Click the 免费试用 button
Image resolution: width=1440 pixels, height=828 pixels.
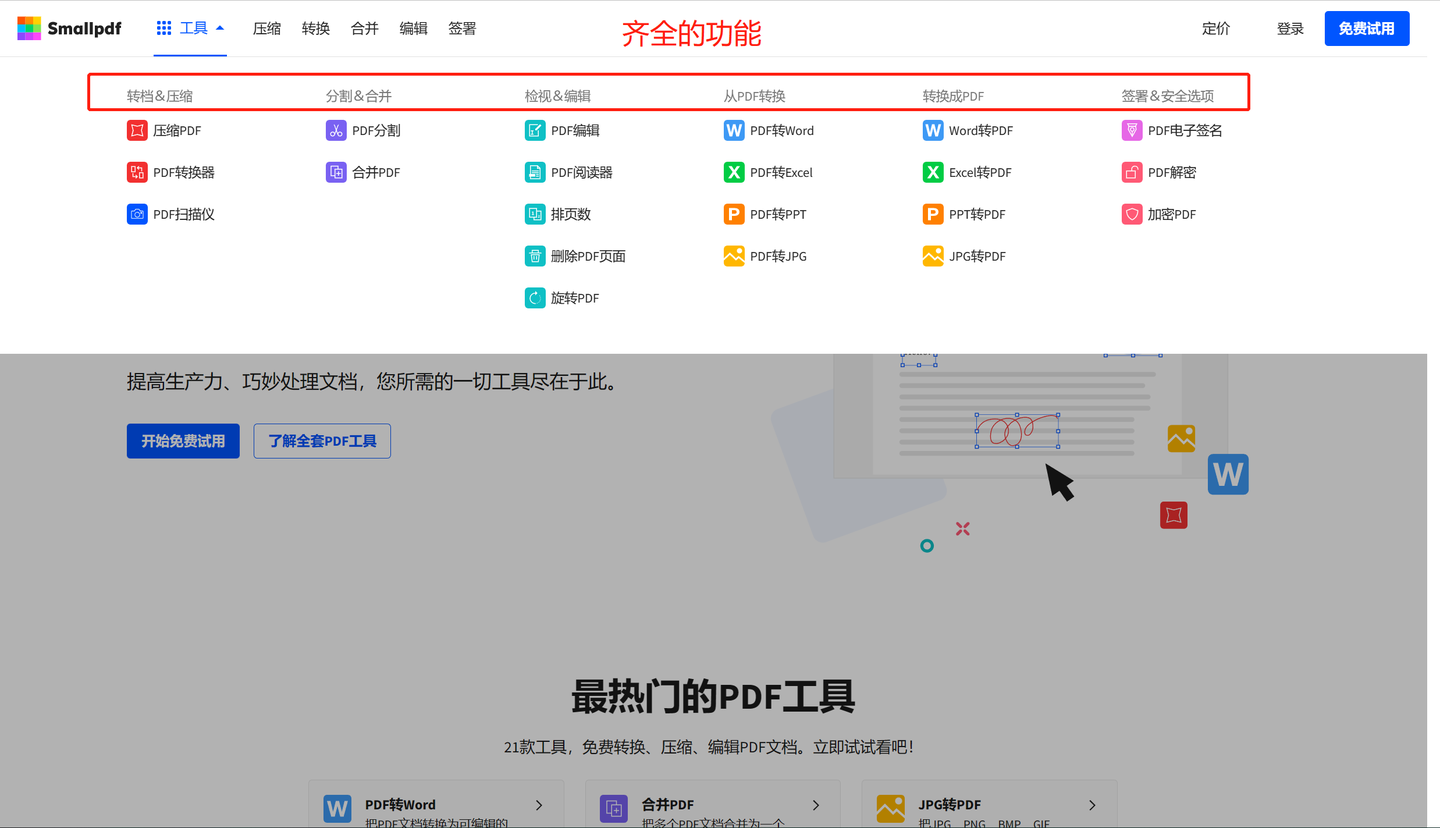[1367, 28]
